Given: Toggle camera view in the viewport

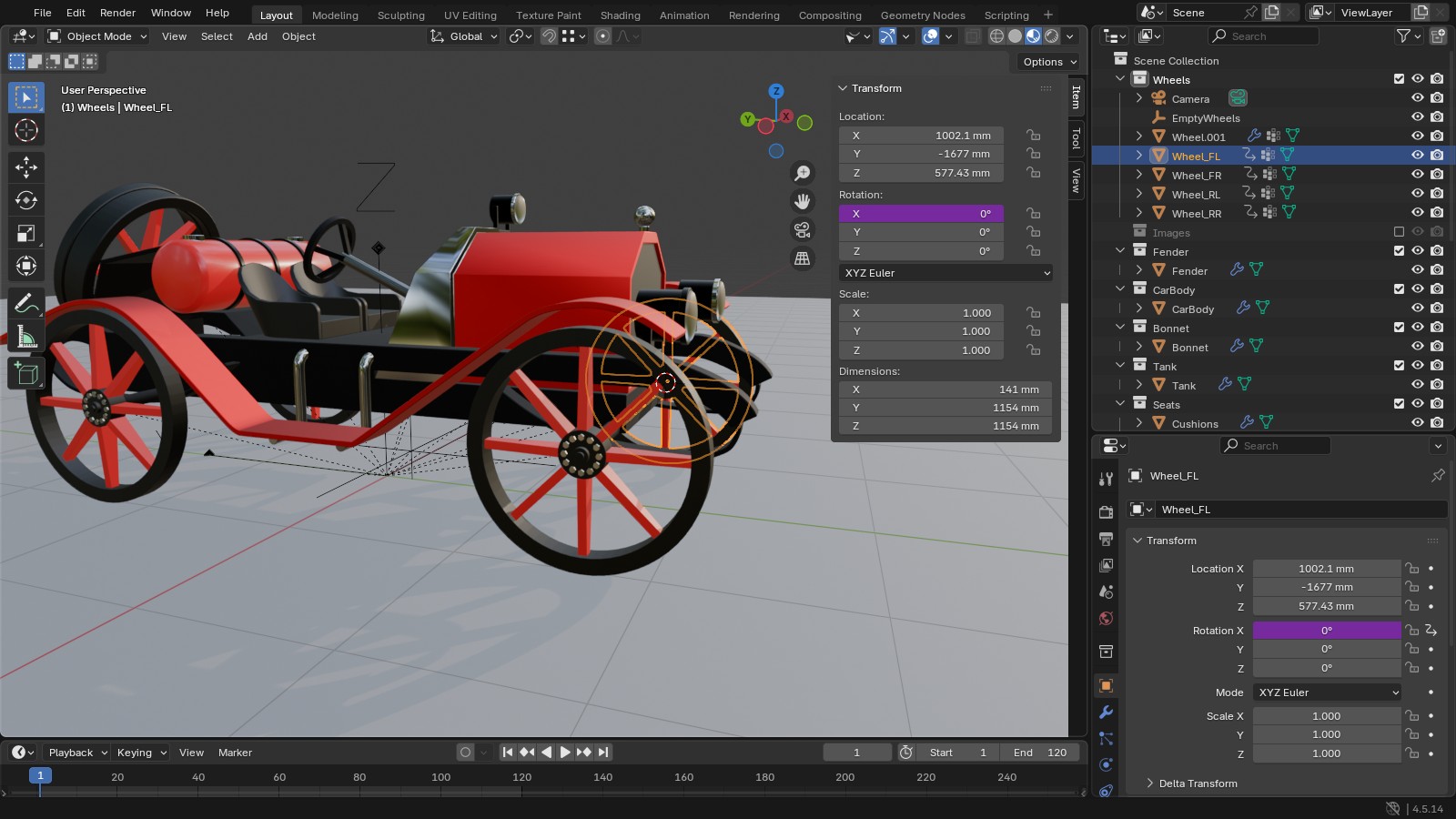Looking at the screenshot, I should coord(802,229).
